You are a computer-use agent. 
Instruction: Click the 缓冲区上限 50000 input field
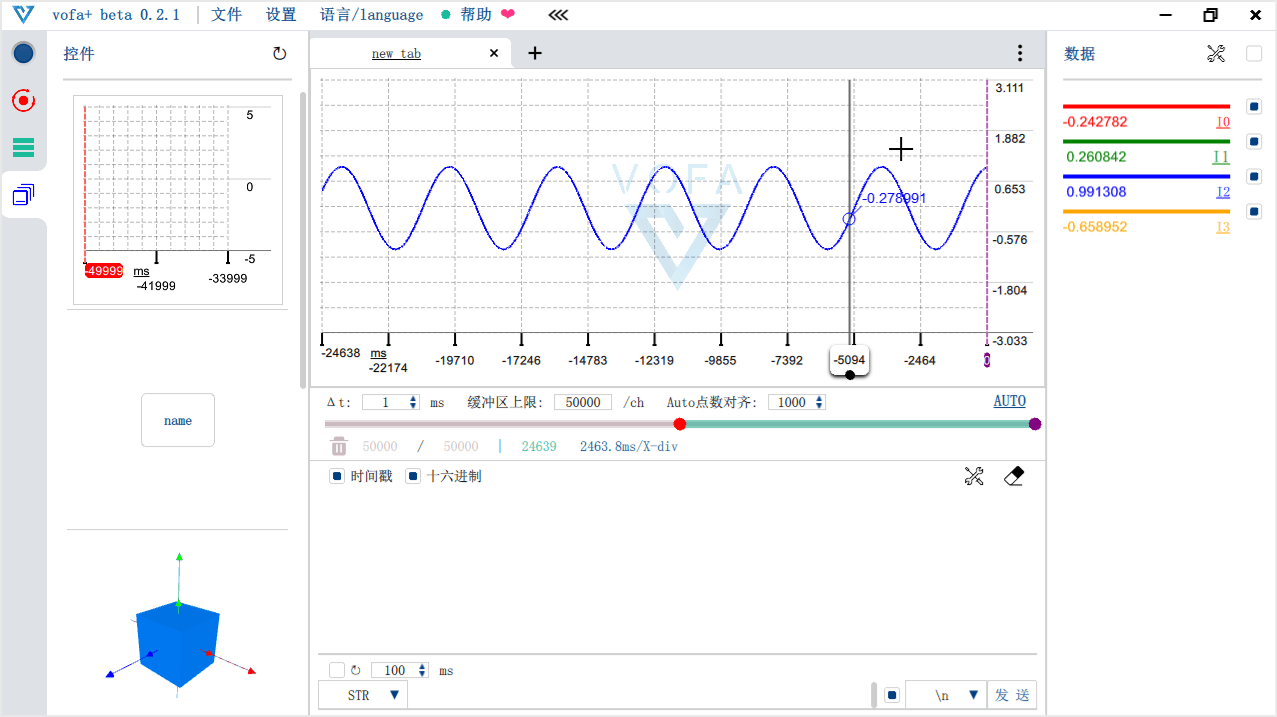tap(583, 402)
